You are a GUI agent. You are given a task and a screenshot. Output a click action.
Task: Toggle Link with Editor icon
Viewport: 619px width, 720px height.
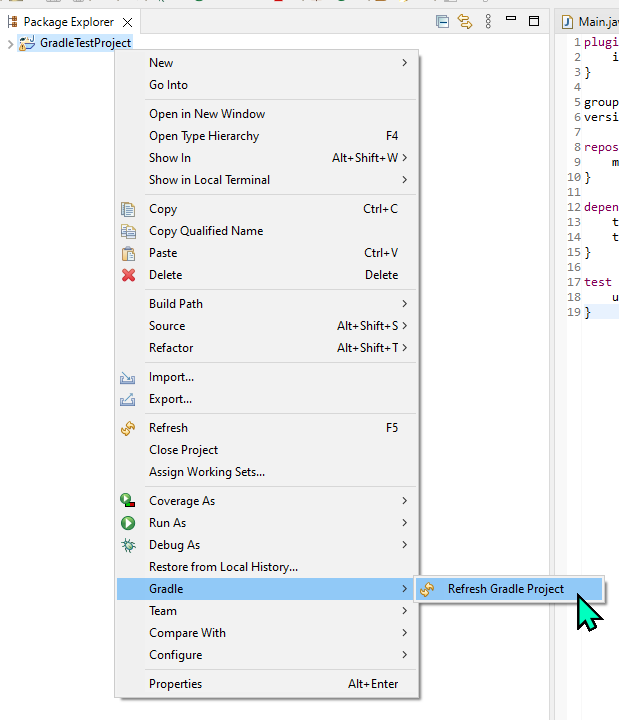pos(465,22)
